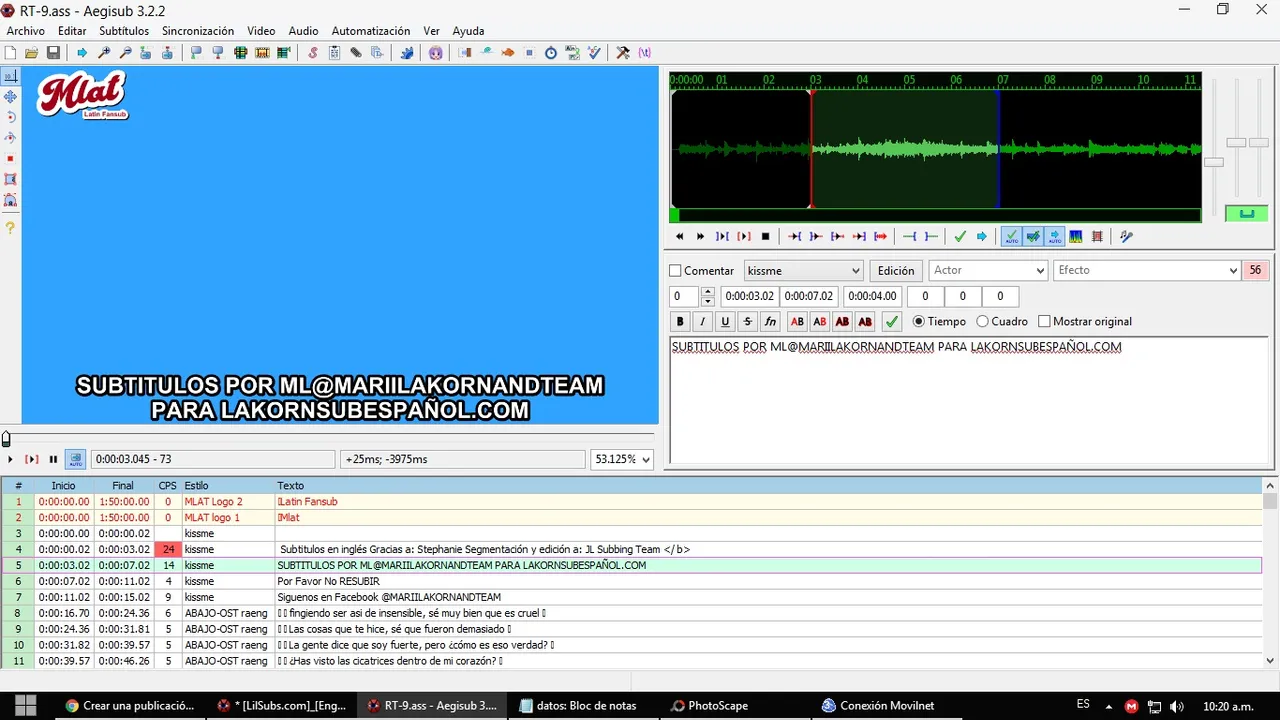Set primary color first AB swatch
The image size is (1280, 720).
point(797,322)
